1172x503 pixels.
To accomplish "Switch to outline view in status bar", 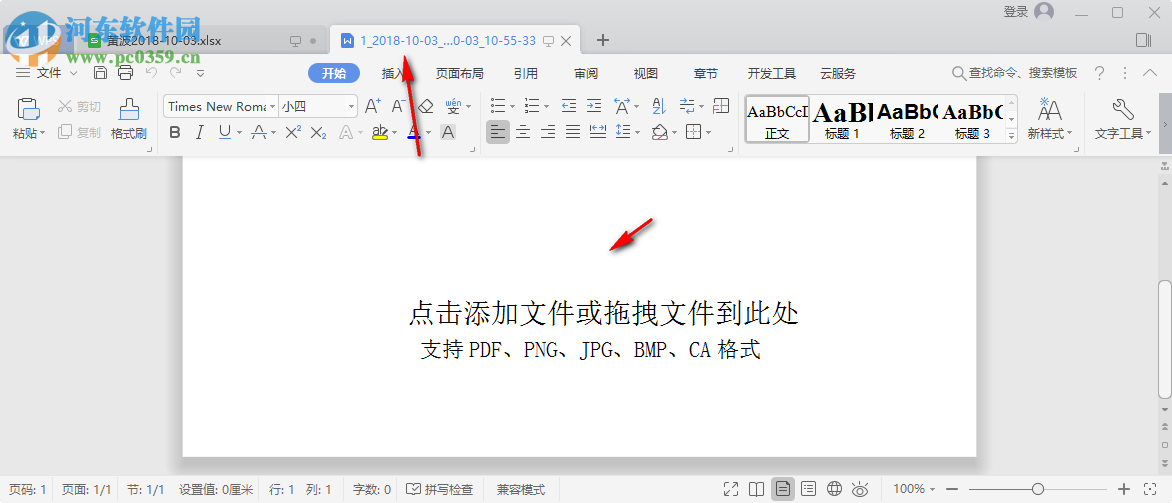I will coord(808,490).
